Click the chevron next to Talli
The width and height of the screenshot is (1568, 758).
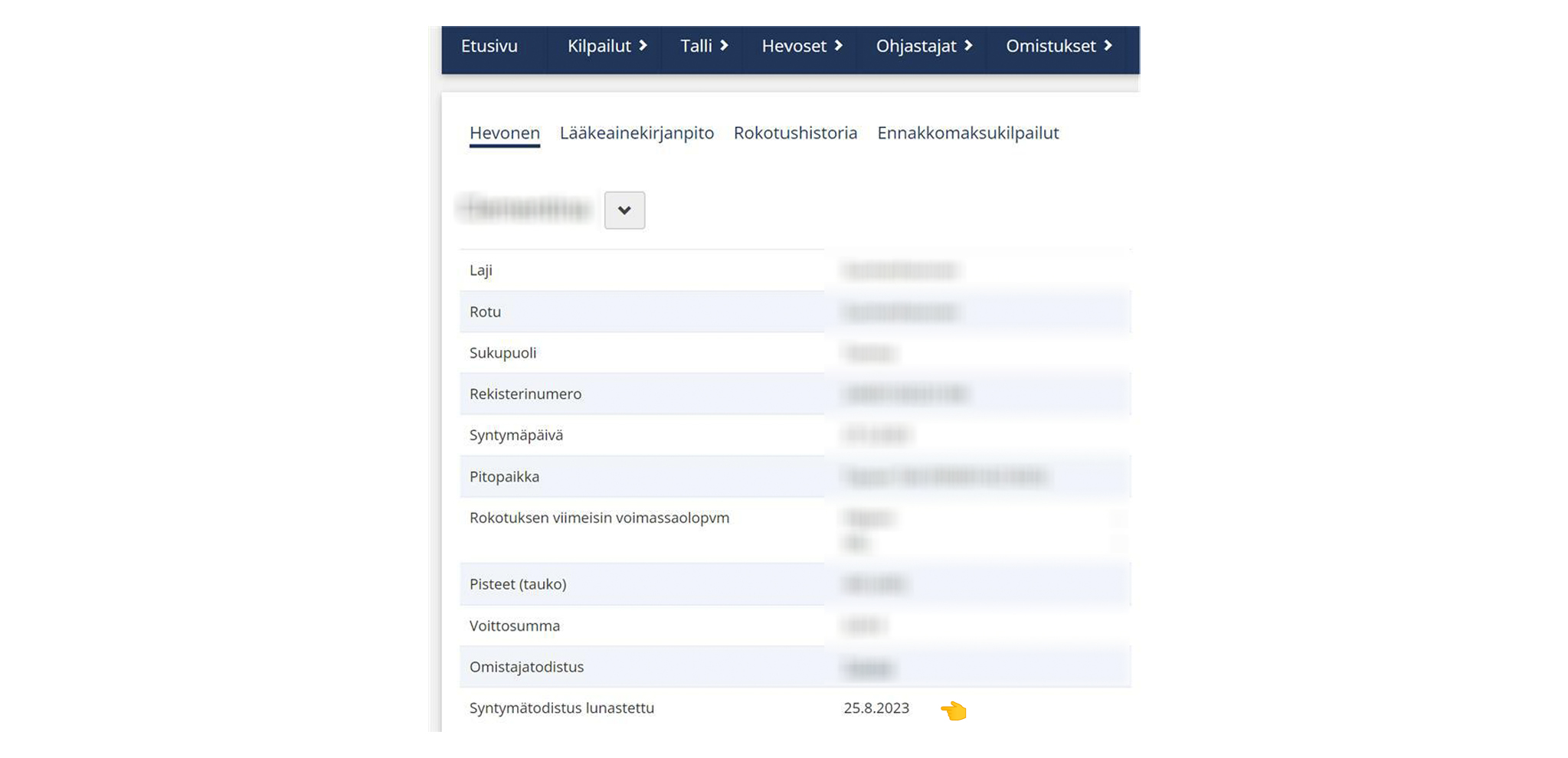click(724, 46)
